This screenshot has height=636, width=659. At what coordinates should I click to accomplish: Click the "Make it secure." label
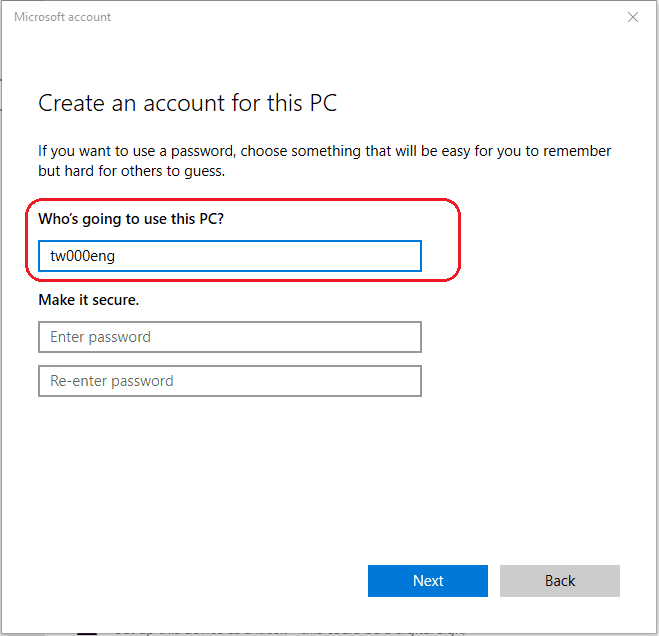89,299
